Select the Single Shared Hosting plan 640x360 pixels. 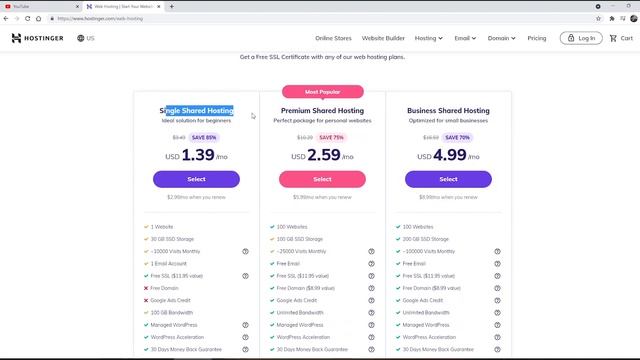click(x=196, y=179)
